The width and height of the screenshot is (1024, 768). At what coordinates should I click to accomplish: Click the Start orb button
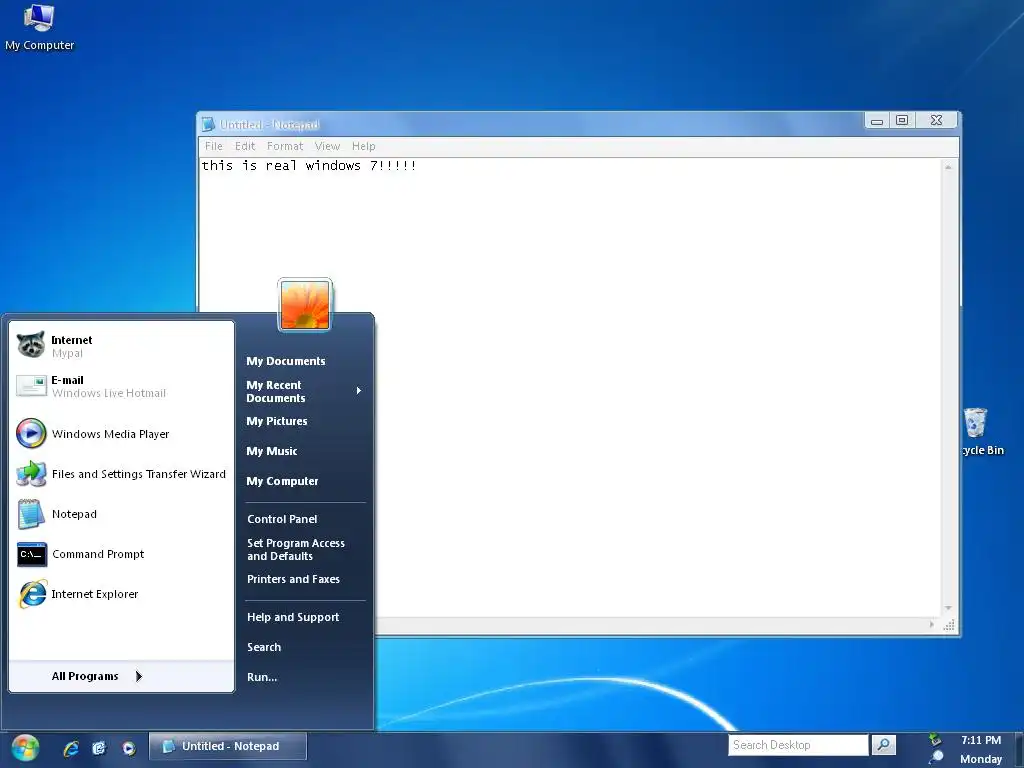pyautogui.click(x=25, y=747)
